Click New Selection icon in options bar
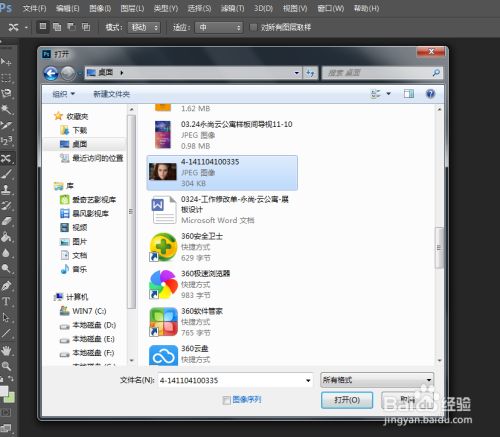This screenshot has width=500, height=437. click(43, 27)
